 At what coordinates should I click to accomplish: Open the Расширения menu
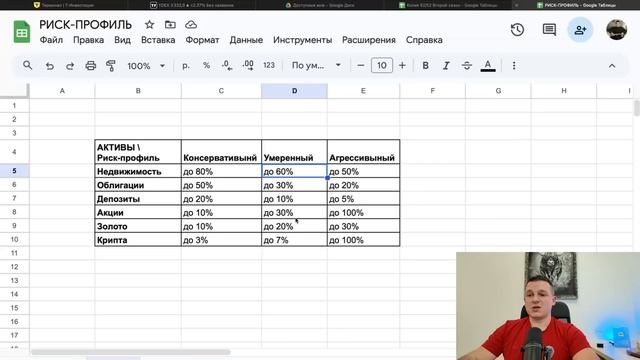(369, 40)
